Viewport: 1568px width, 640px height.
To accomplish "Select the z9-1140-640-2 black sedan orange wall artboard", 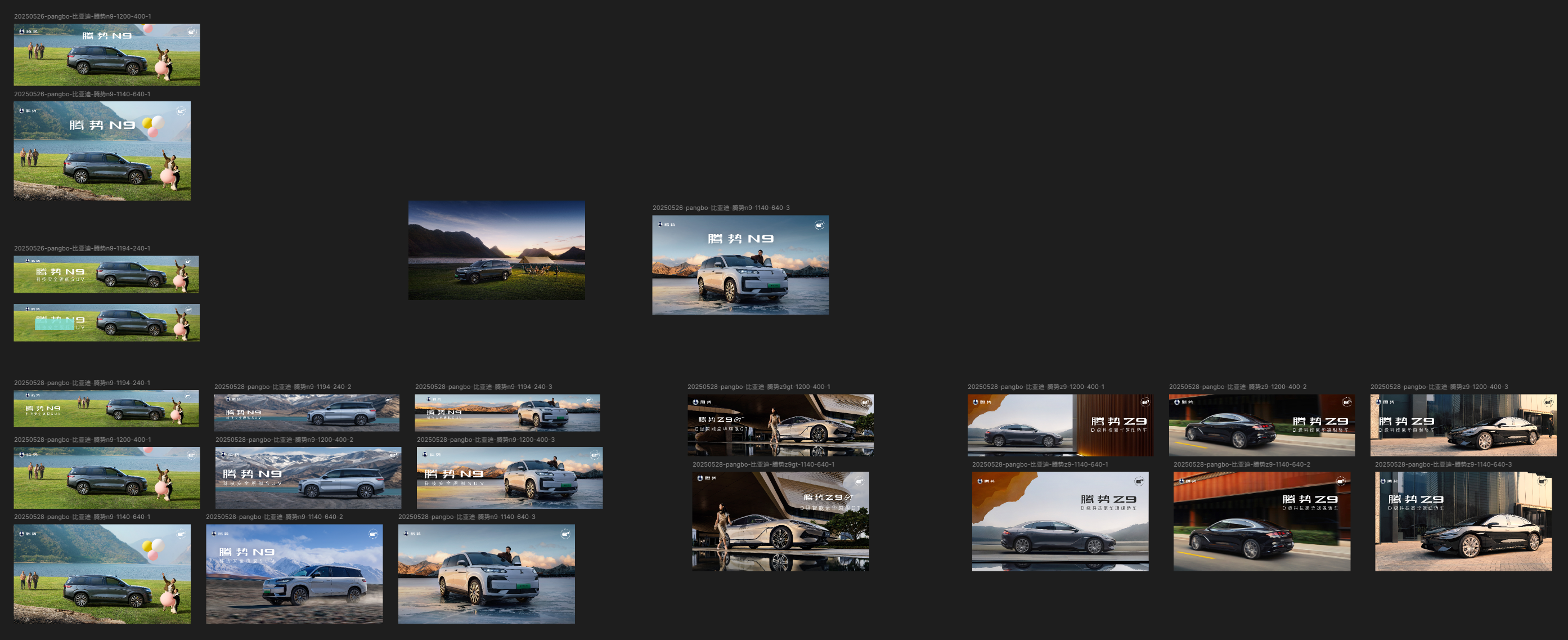I will pyautogui.click(x=1262, y=521).
